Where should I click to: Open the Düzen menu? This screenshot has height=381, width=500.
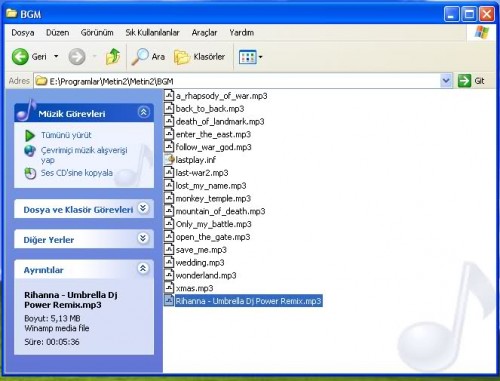[57, 33]
